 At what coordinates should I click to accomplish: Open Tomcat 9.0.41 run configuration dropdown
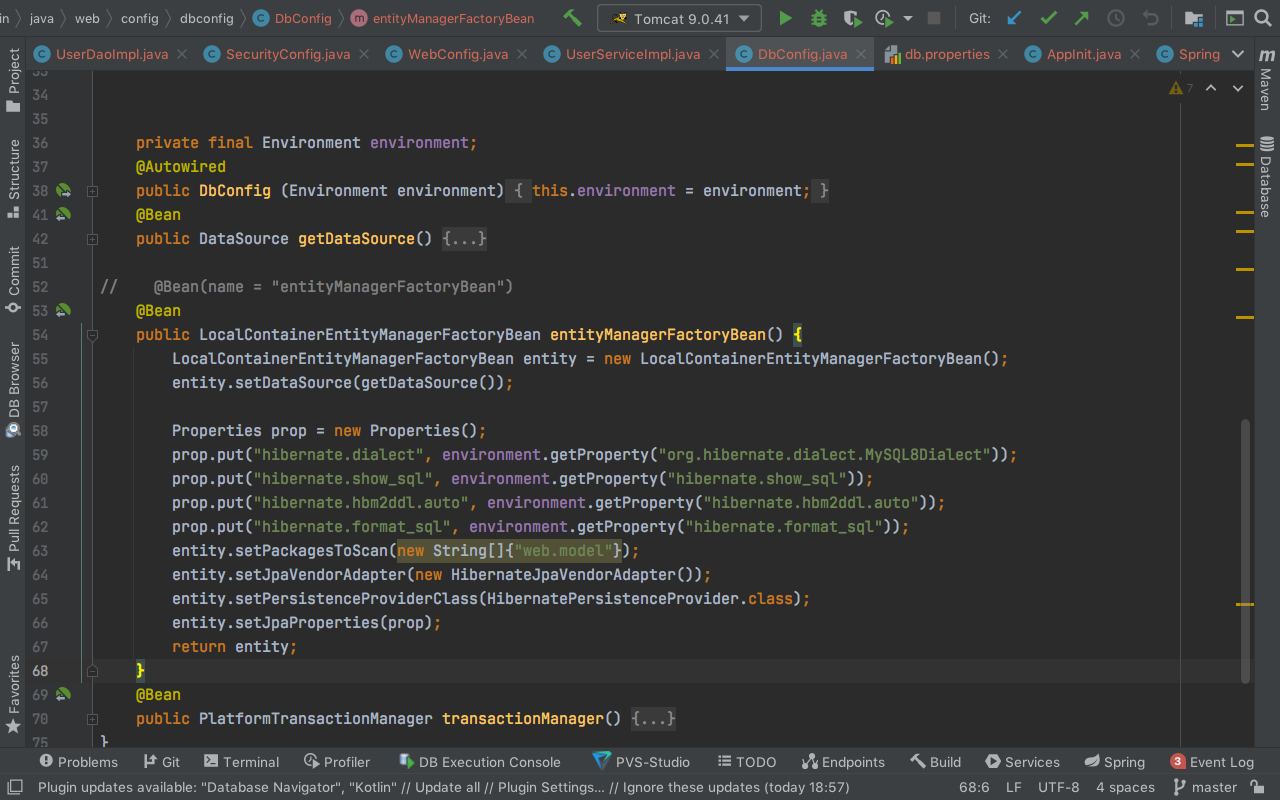click(x=679, y=18)
